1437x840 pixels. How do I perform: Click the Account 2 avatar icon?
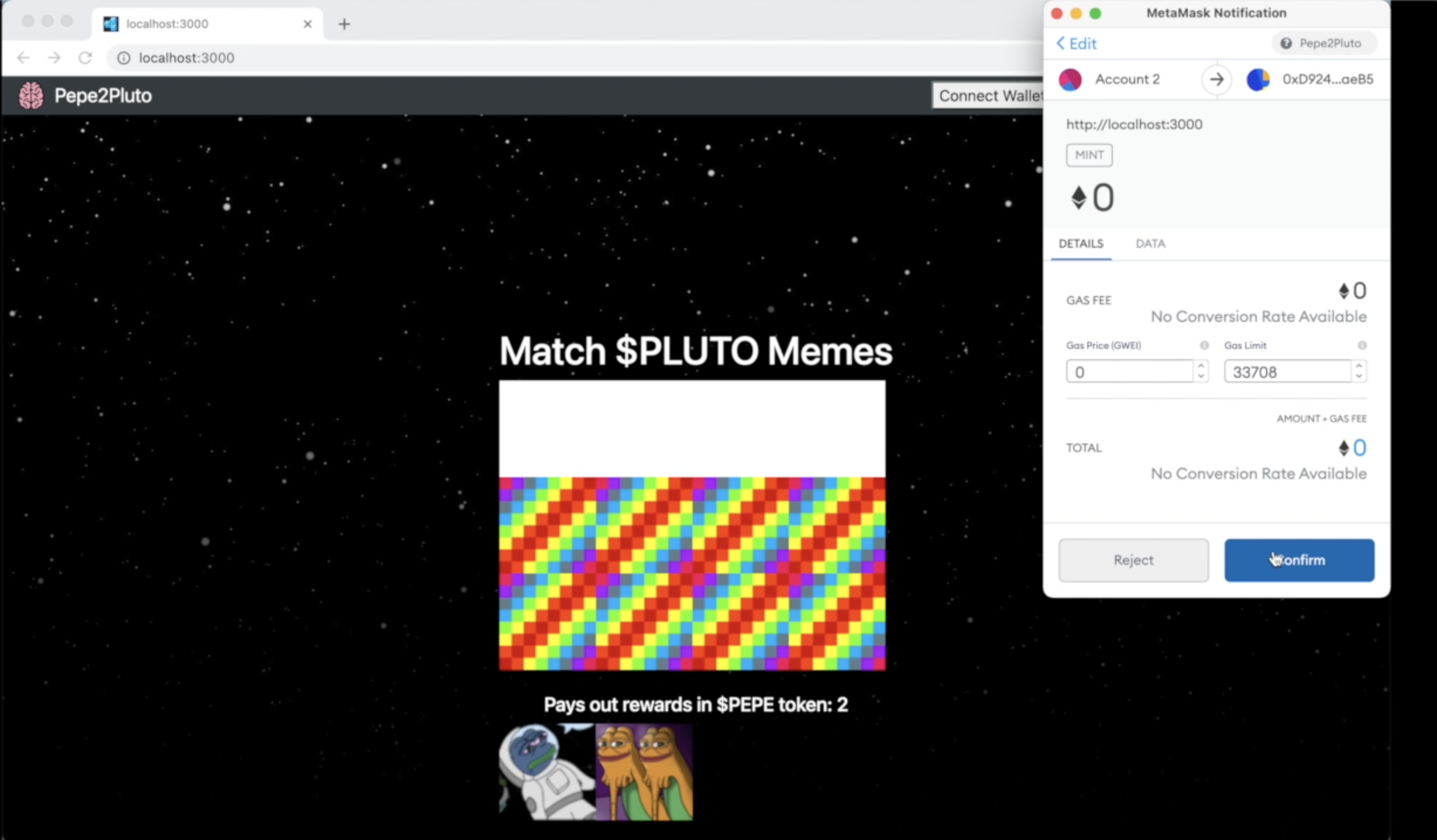click(x=1070, y=80)
